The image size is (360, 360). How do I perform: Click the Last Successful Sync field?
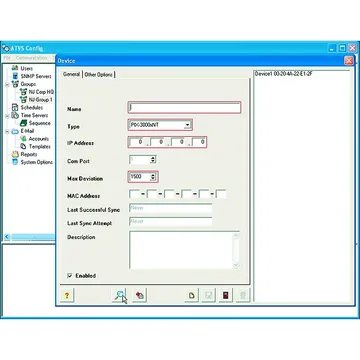coord(171,208)
